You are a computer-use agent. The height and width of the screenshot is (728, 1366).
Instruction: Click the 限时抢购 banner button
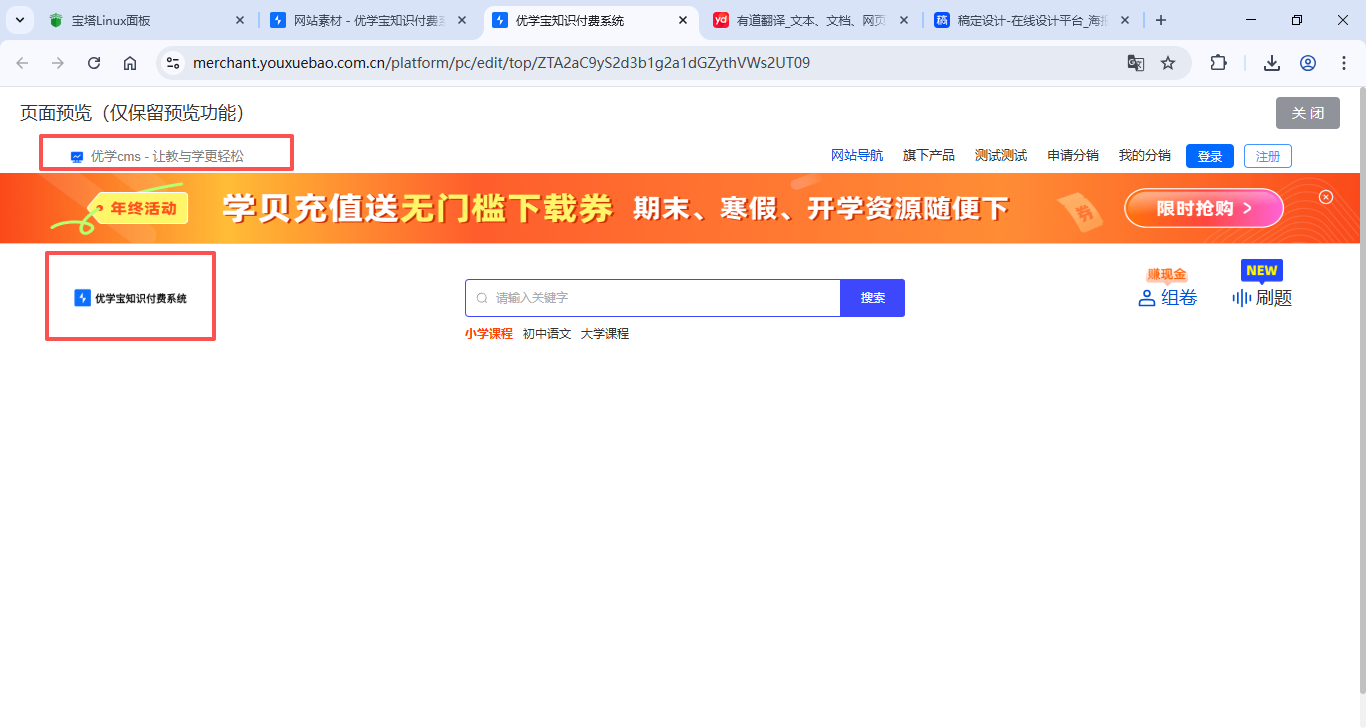pos(1203,209)
